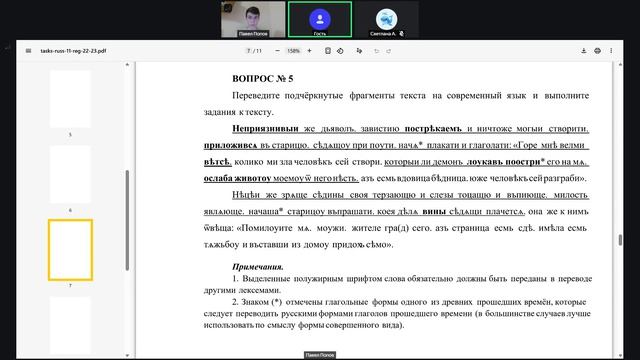Click the 158% zoom level field
Image resolution: width=640 pixels, height=360 pixels.
293,51
